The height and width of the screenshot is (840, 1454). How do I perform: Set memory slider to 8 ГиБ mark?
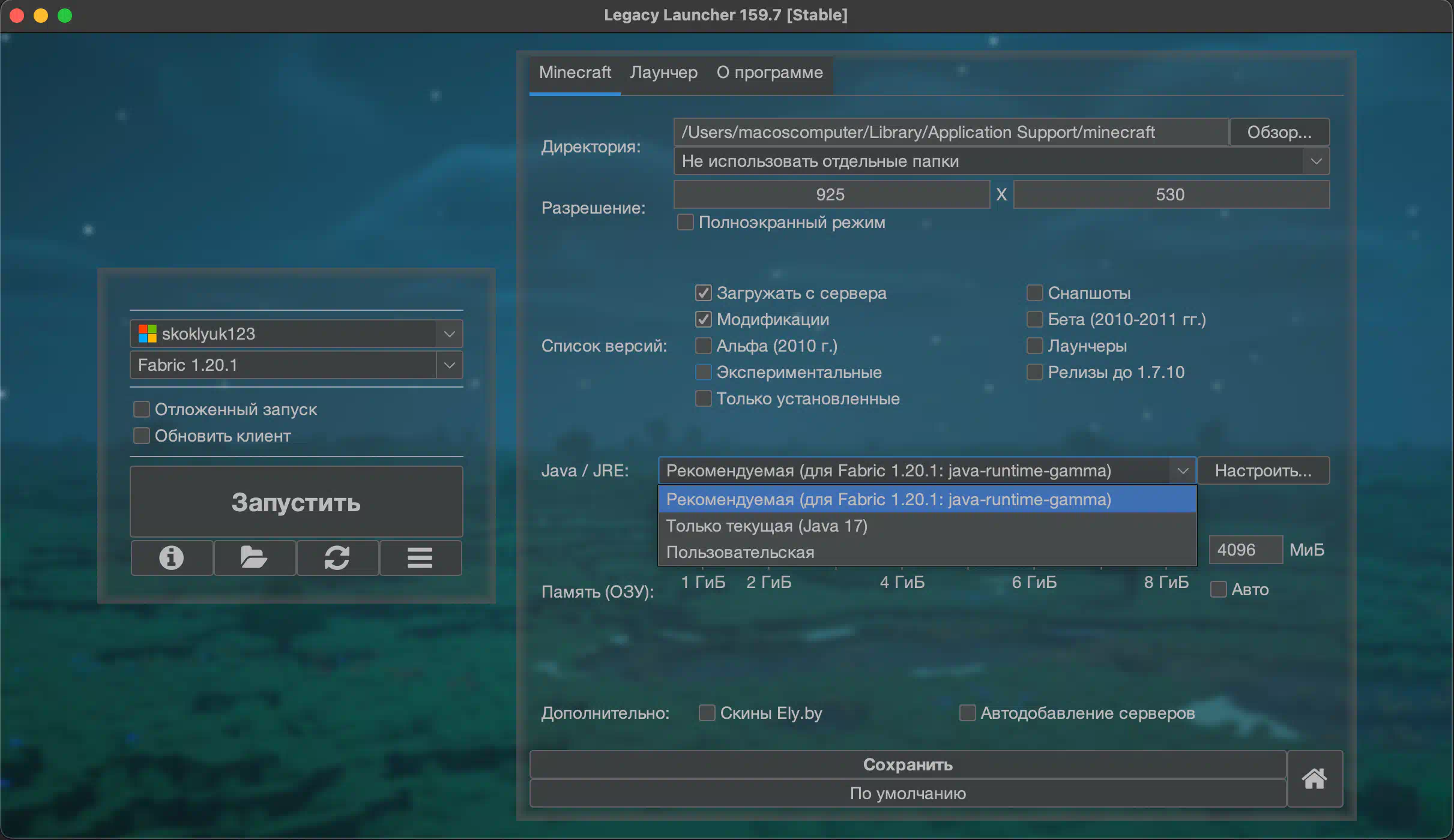(x=1166, y=582)
